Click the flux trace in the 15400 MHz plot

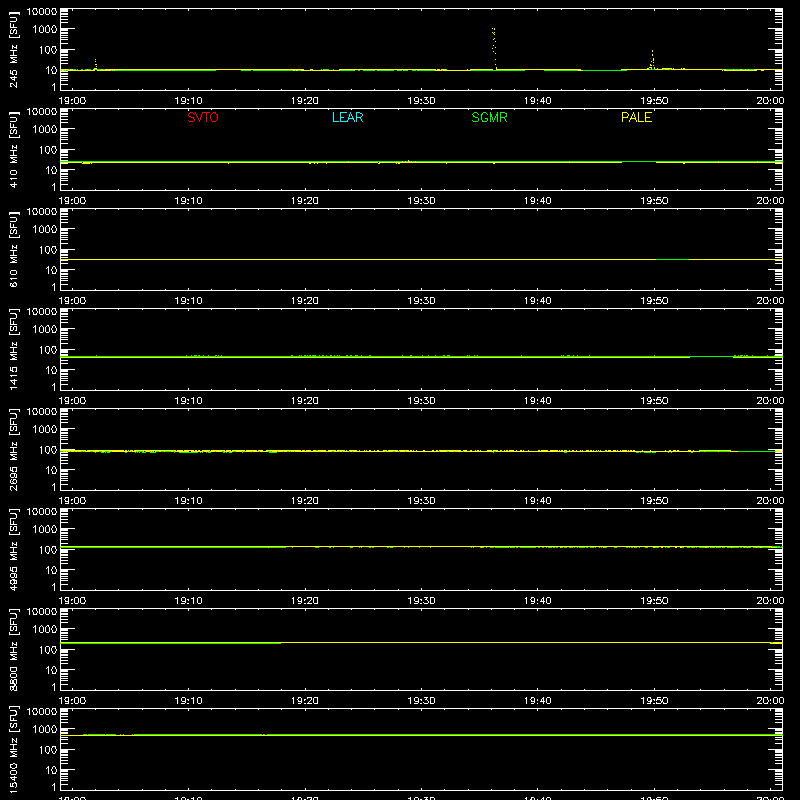421,735
